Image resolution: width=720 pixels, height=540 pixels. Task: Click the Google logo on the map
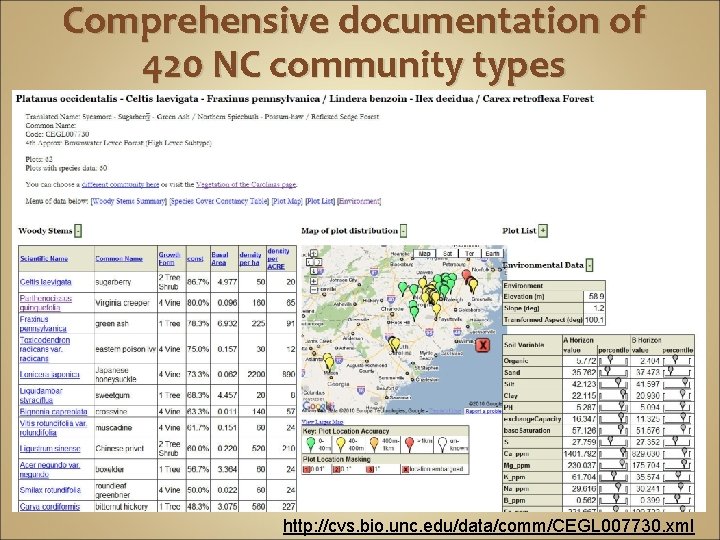tap(316, 406)
